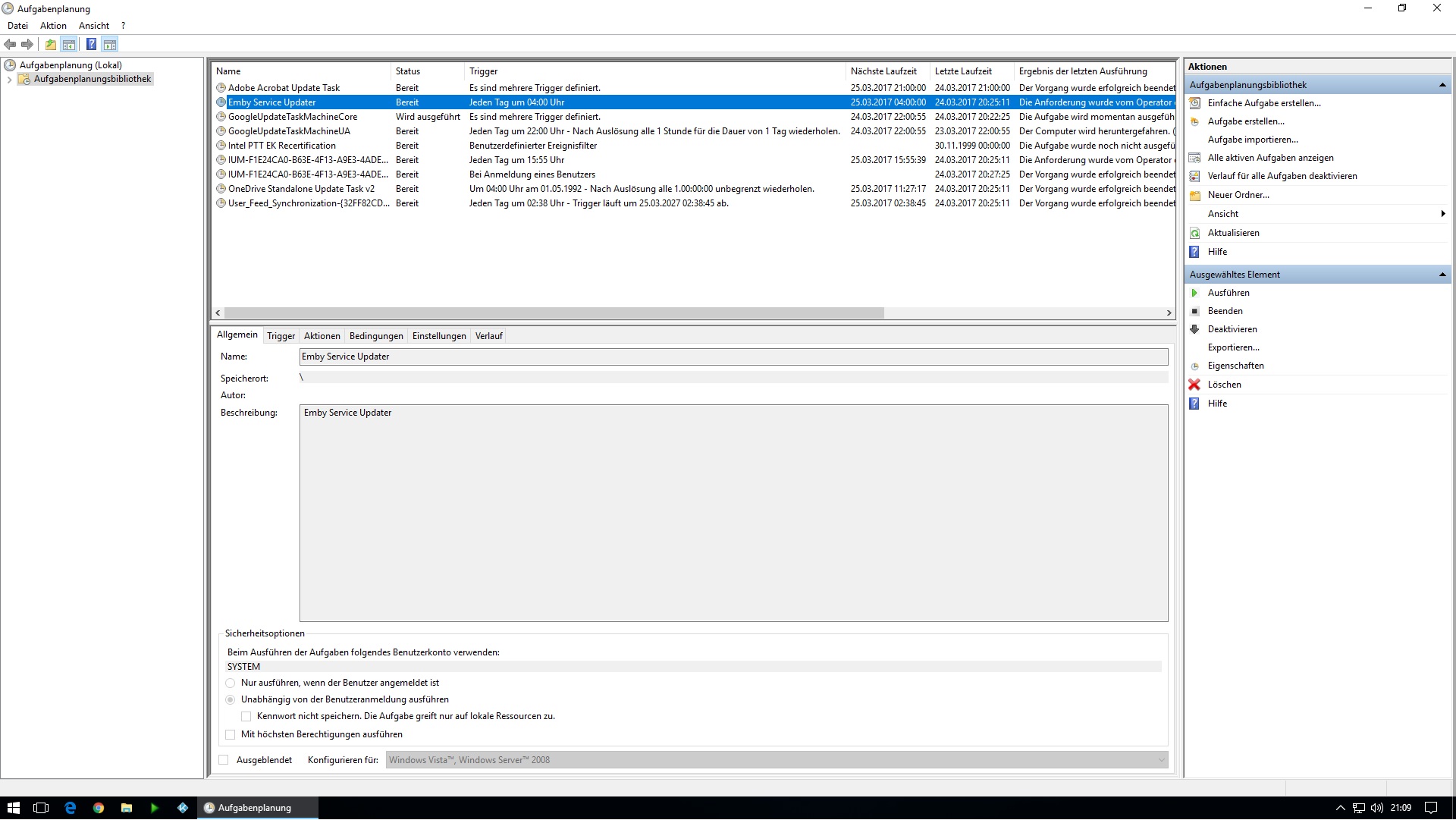Click the 'Löschen' action text
This screenshot has height=820, width=1456.
(1225, 385)
